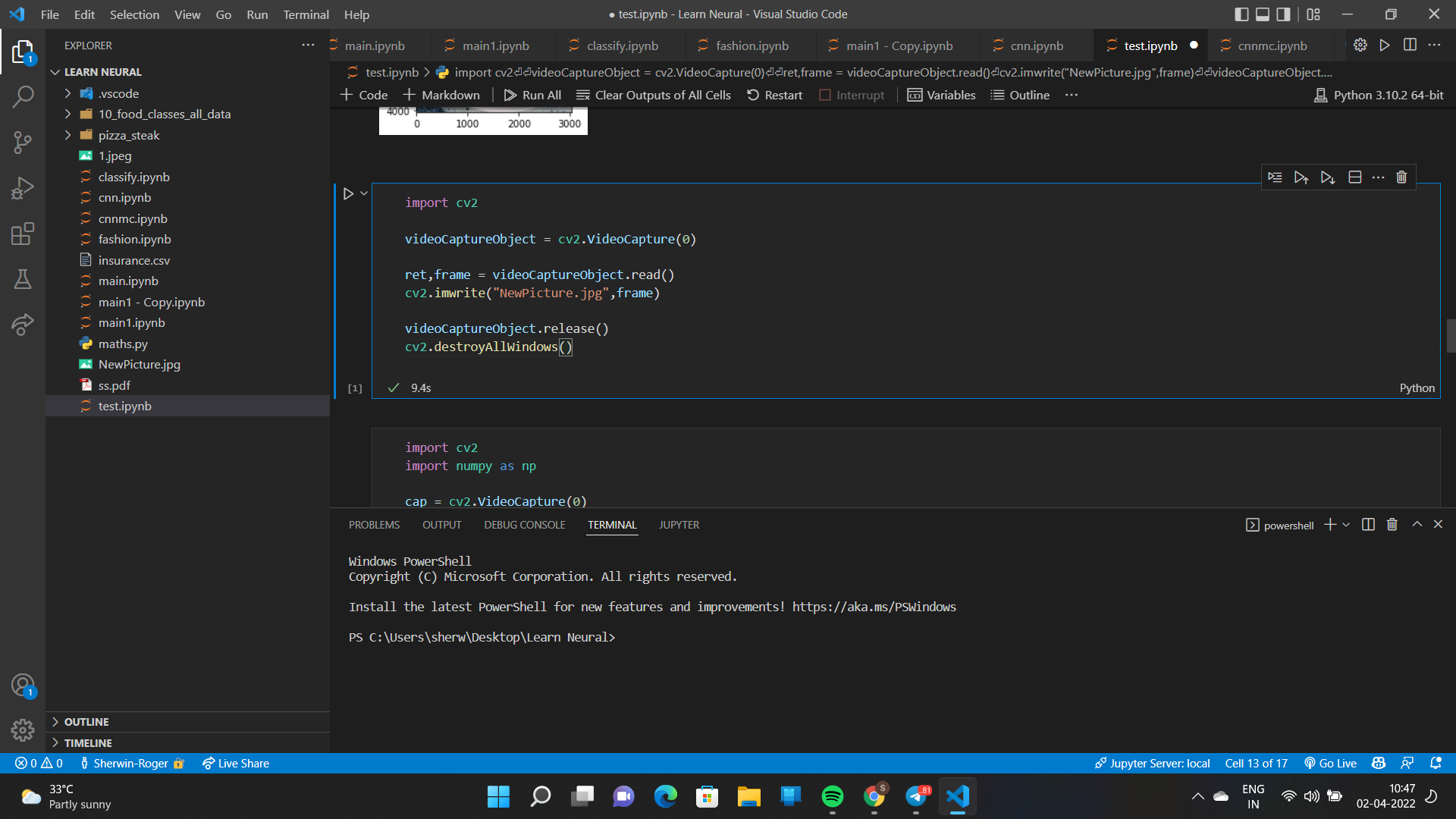
Task: Open the new terminal profile dropdown arrow
Action: pos(1346,525)
